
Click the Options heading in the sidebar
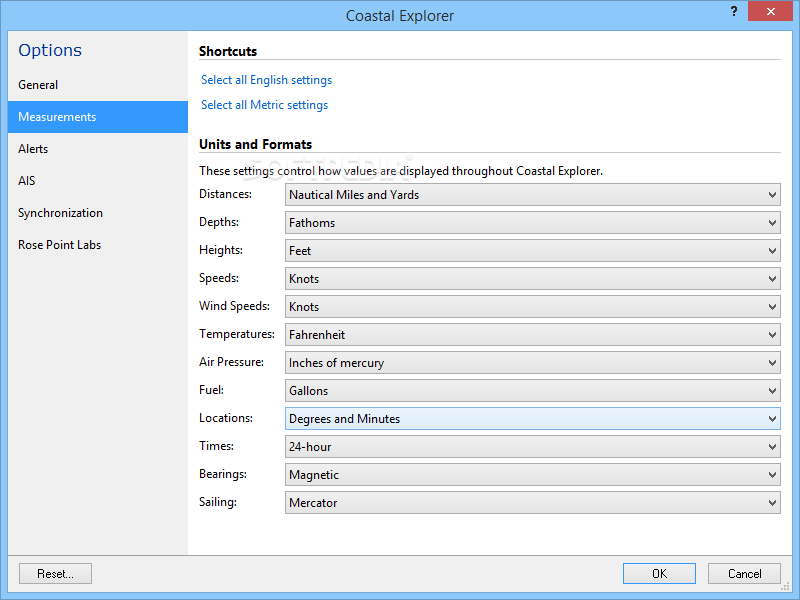tap(50, 50)
